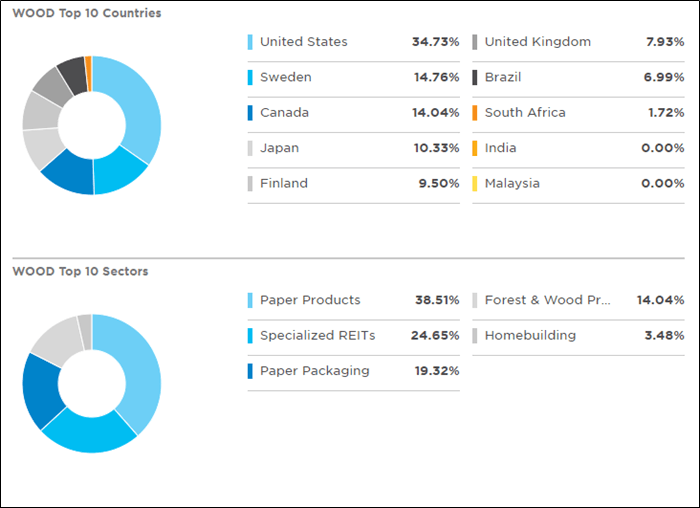Click the center of the sectors donut chart

(91, 383)
